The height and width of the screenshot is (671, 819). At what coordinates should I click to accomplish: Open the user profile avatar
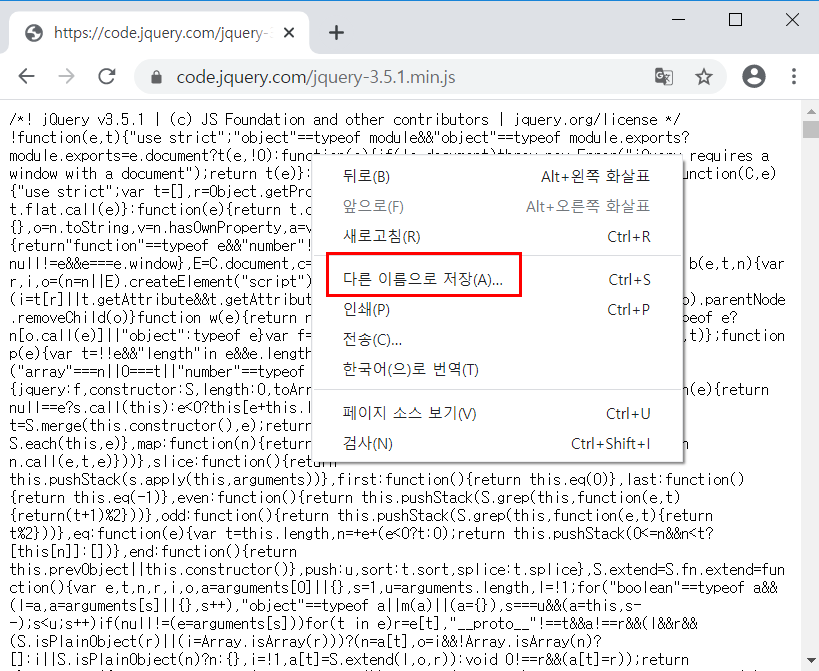(754, 76)
